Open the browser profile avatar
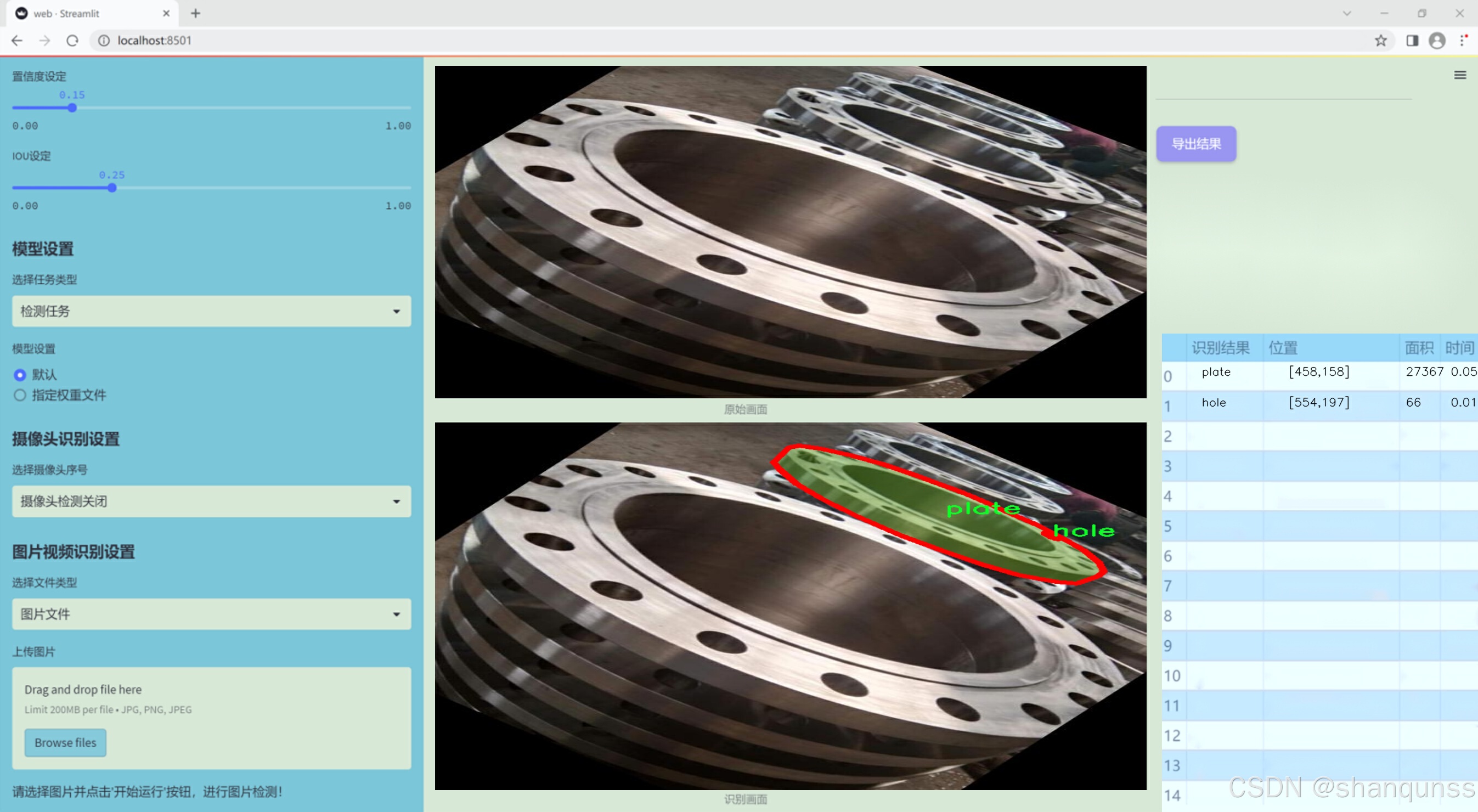1478x812 pixels. (x=1437, y=41)
